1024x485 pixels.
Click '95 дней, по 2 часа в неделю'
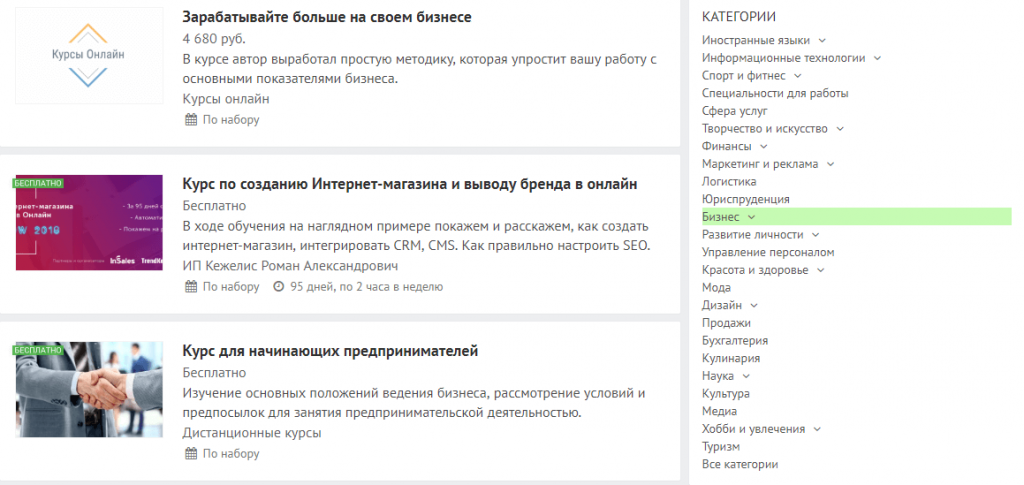tap(367, 287)
